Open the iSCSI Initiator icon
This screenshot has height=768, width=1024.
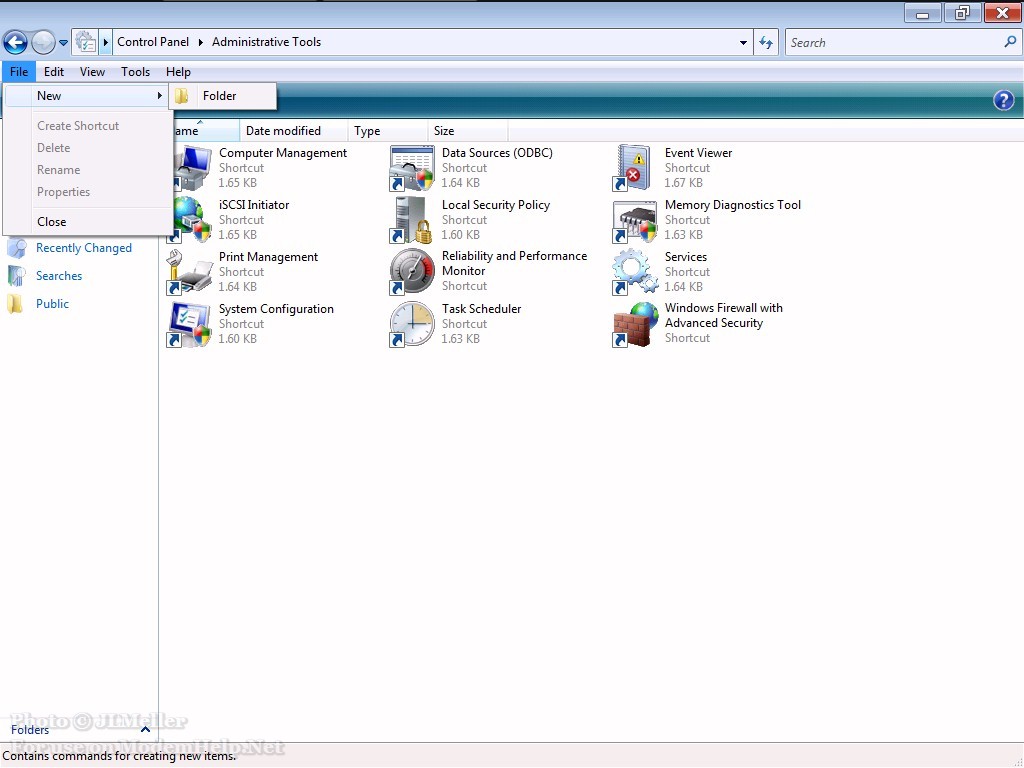coord(192,220)
